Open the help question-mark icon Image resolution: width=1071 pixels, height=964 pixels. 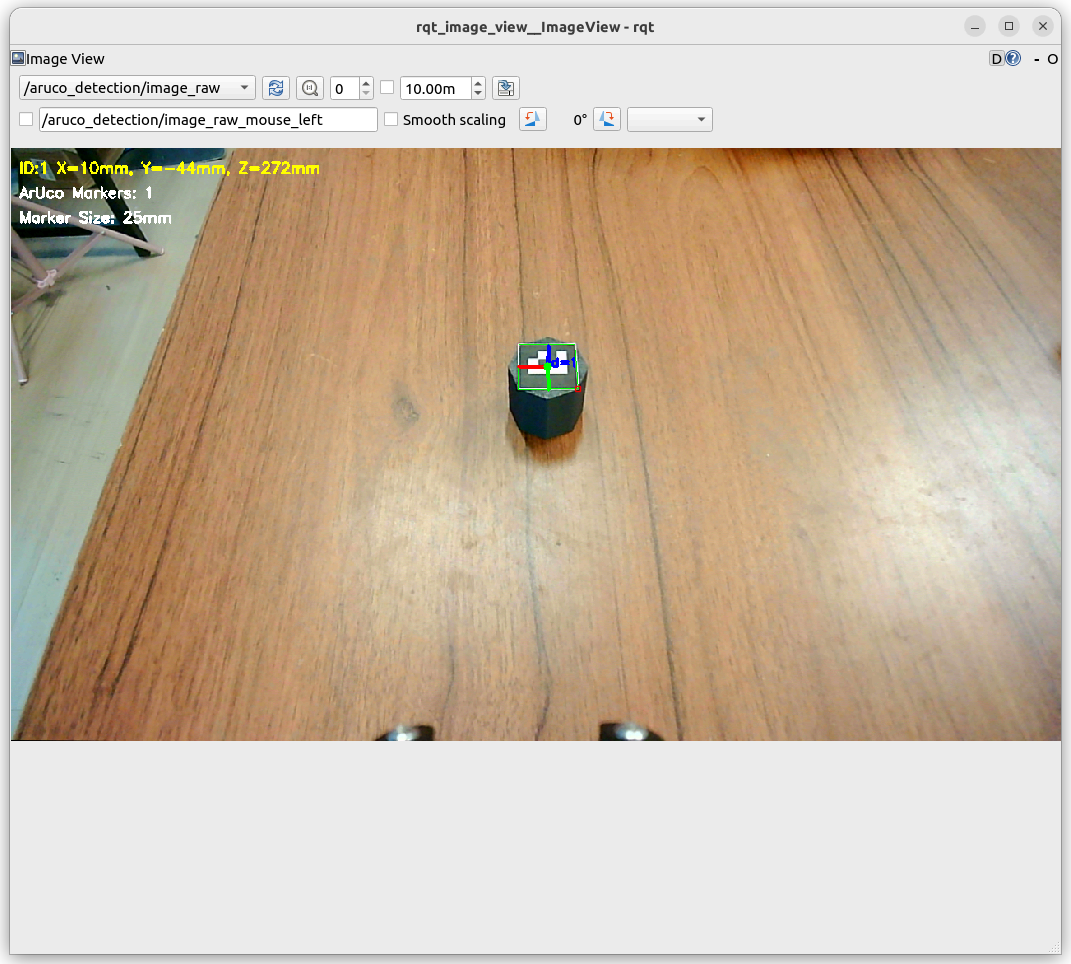[1014, 59]
